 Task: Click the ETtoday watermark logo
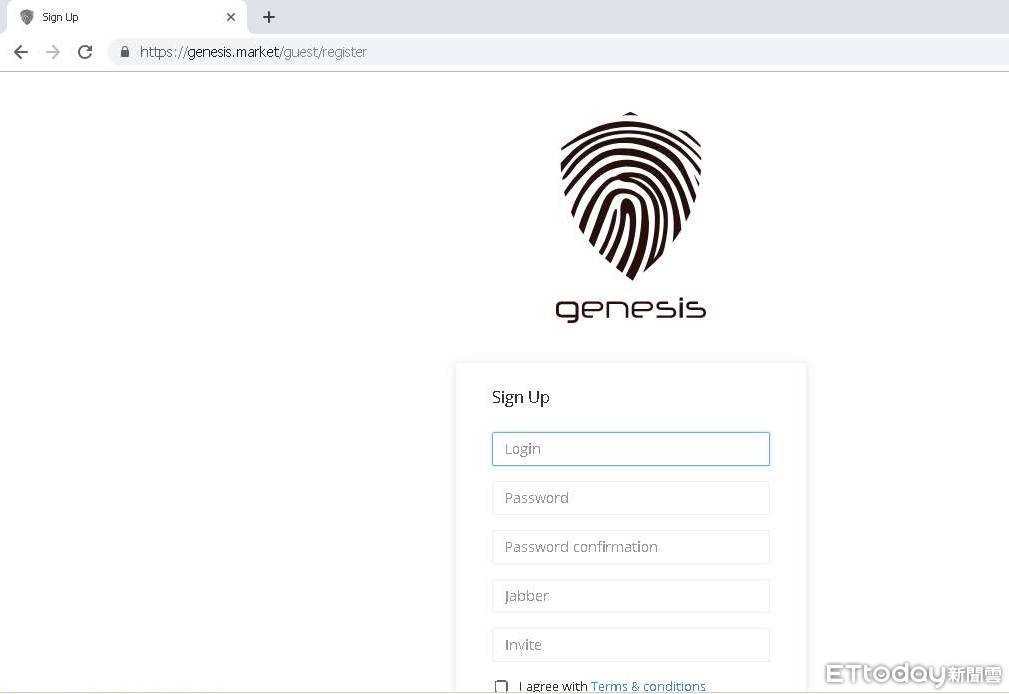coord(914,674)
